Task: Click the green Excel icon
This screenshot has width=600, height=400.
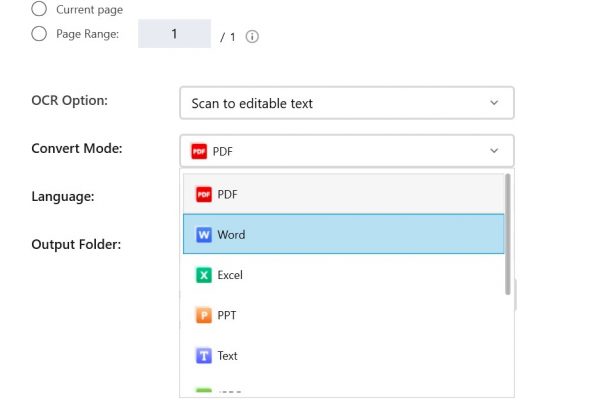Action: (204, 275)
